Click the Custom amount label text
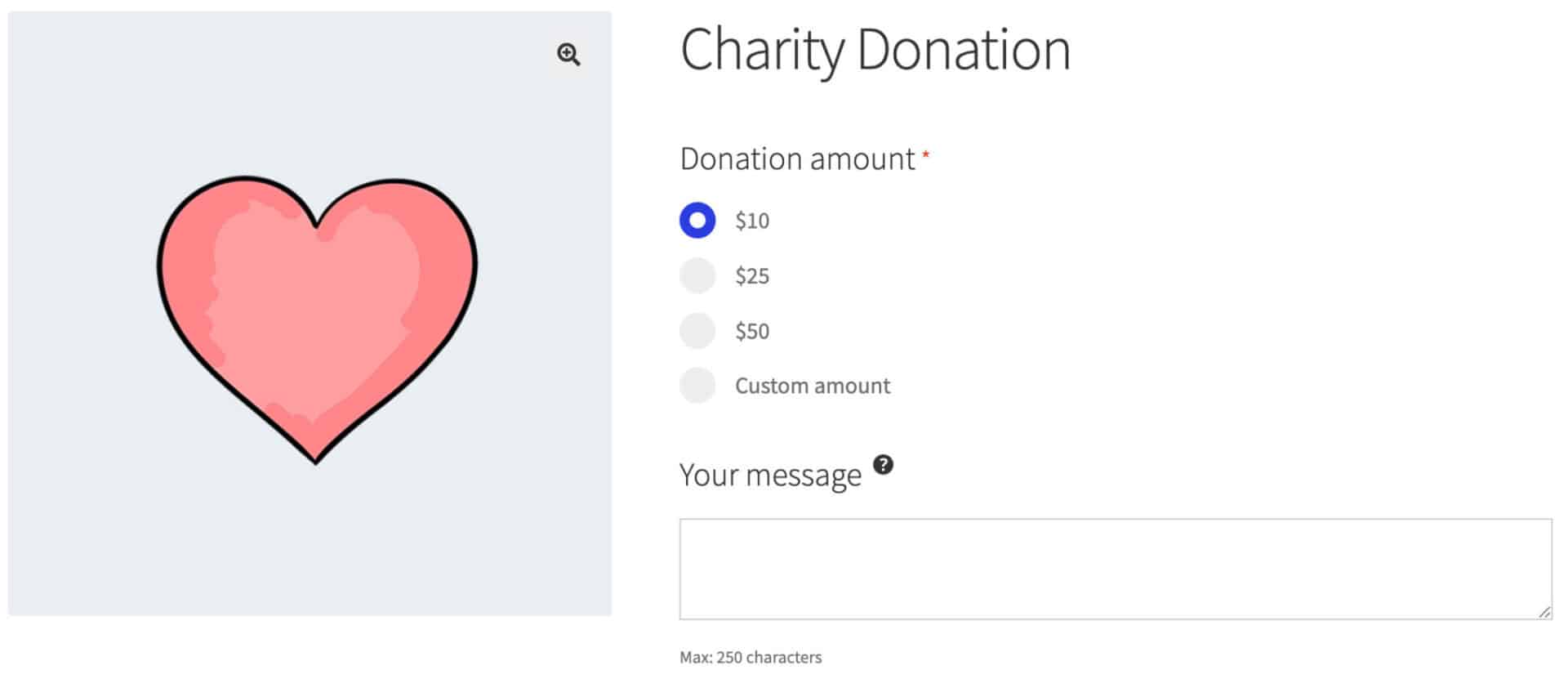 tap(812, 385)
